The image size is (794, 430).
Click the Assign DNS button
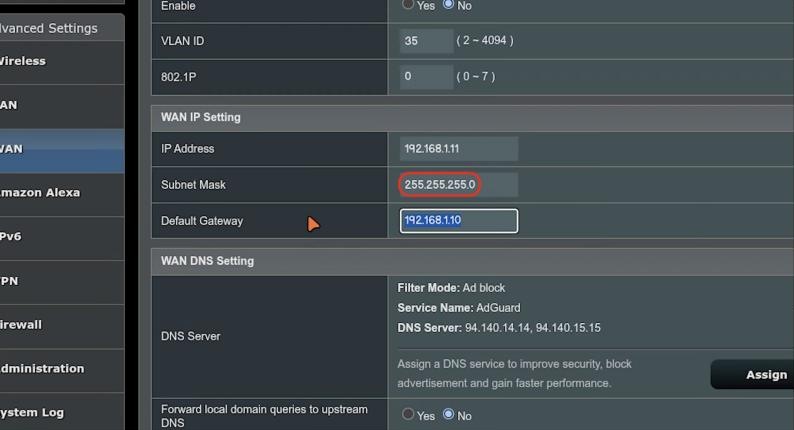tap(752, 375)
